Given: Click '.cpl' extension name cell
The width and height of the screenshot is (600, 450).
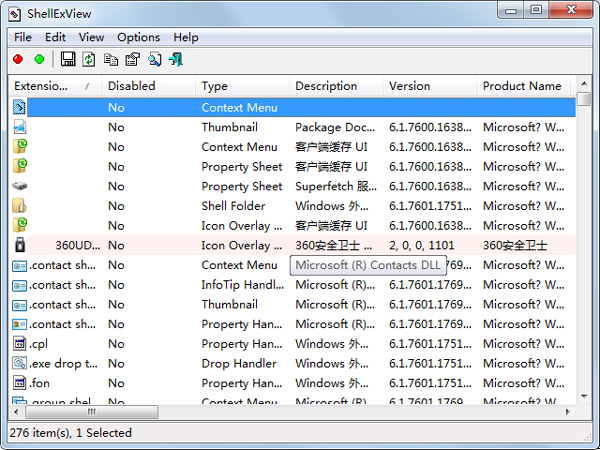Looking at the screenshot, I should pos(38,344).
